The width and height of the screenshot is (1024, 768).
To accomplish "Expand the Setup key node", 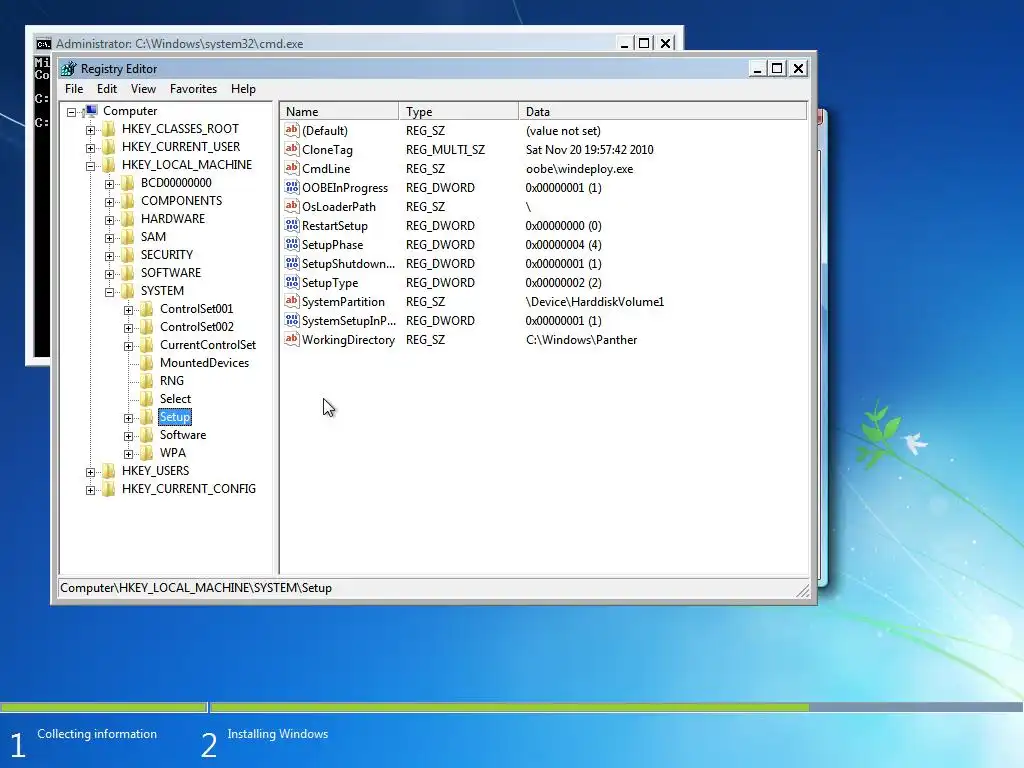I will click(129, 418).
